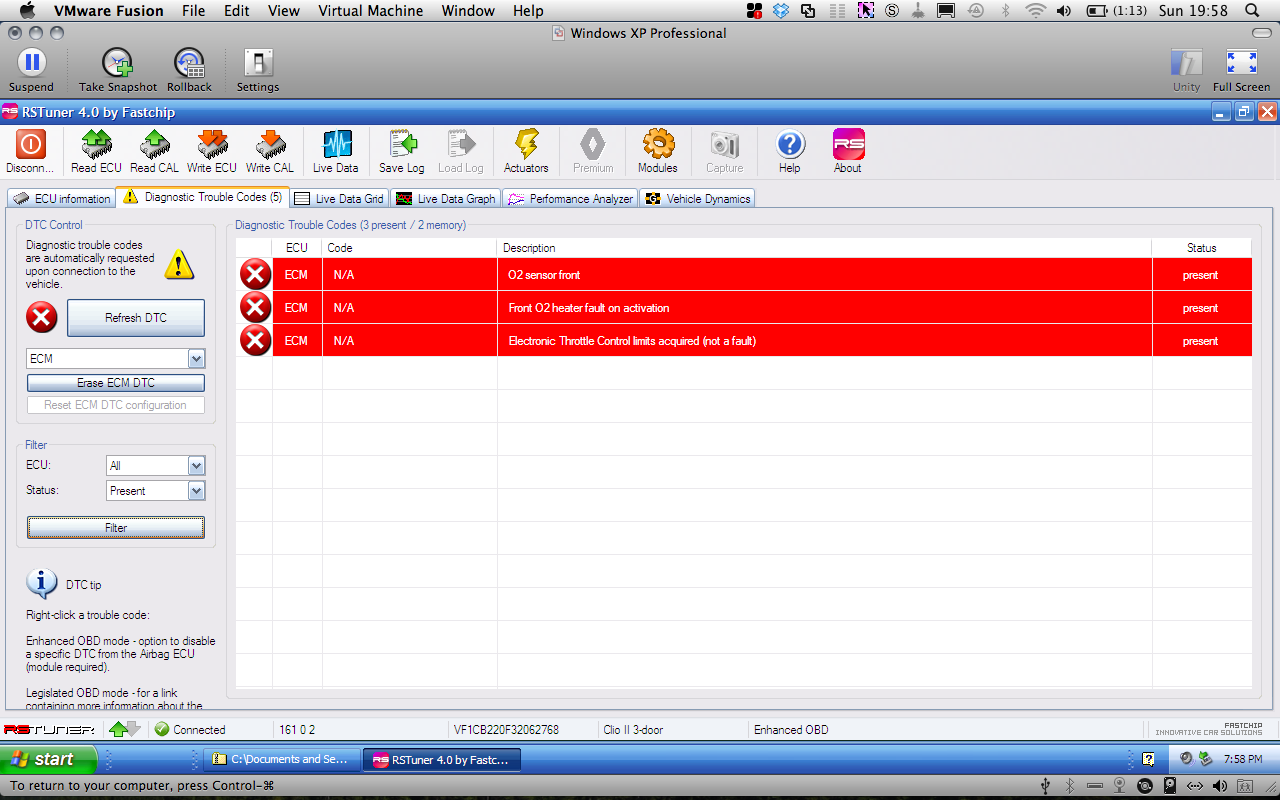Click the Status column header
Image resolution: width=1280 pixels, height=800 pixels.
click(x=1201, y=248)
